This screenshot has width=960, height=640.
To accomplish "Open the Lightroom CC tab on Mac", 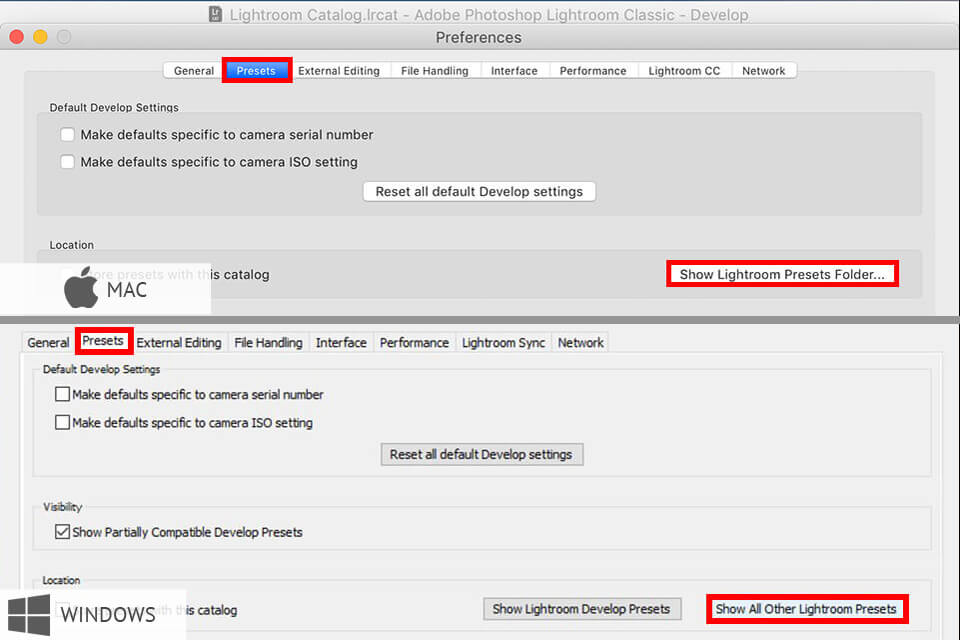I will [684, 70].
